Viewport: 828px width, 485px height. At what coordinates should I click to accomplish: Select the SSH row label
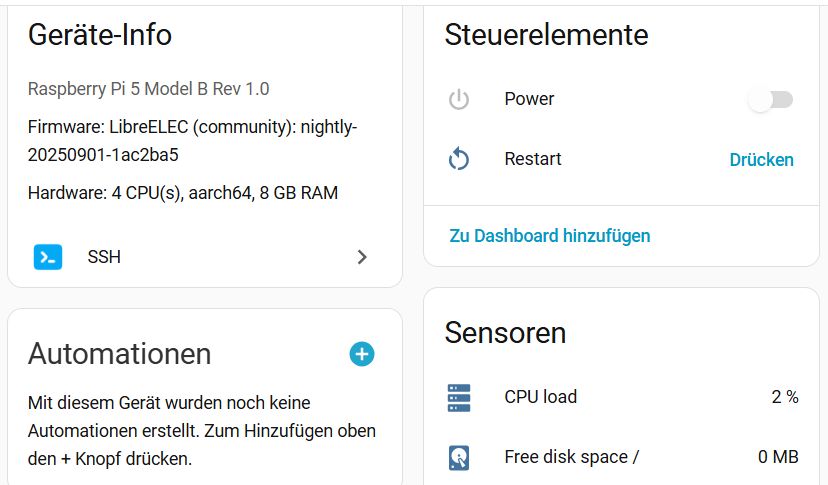[x=104, y=257]
